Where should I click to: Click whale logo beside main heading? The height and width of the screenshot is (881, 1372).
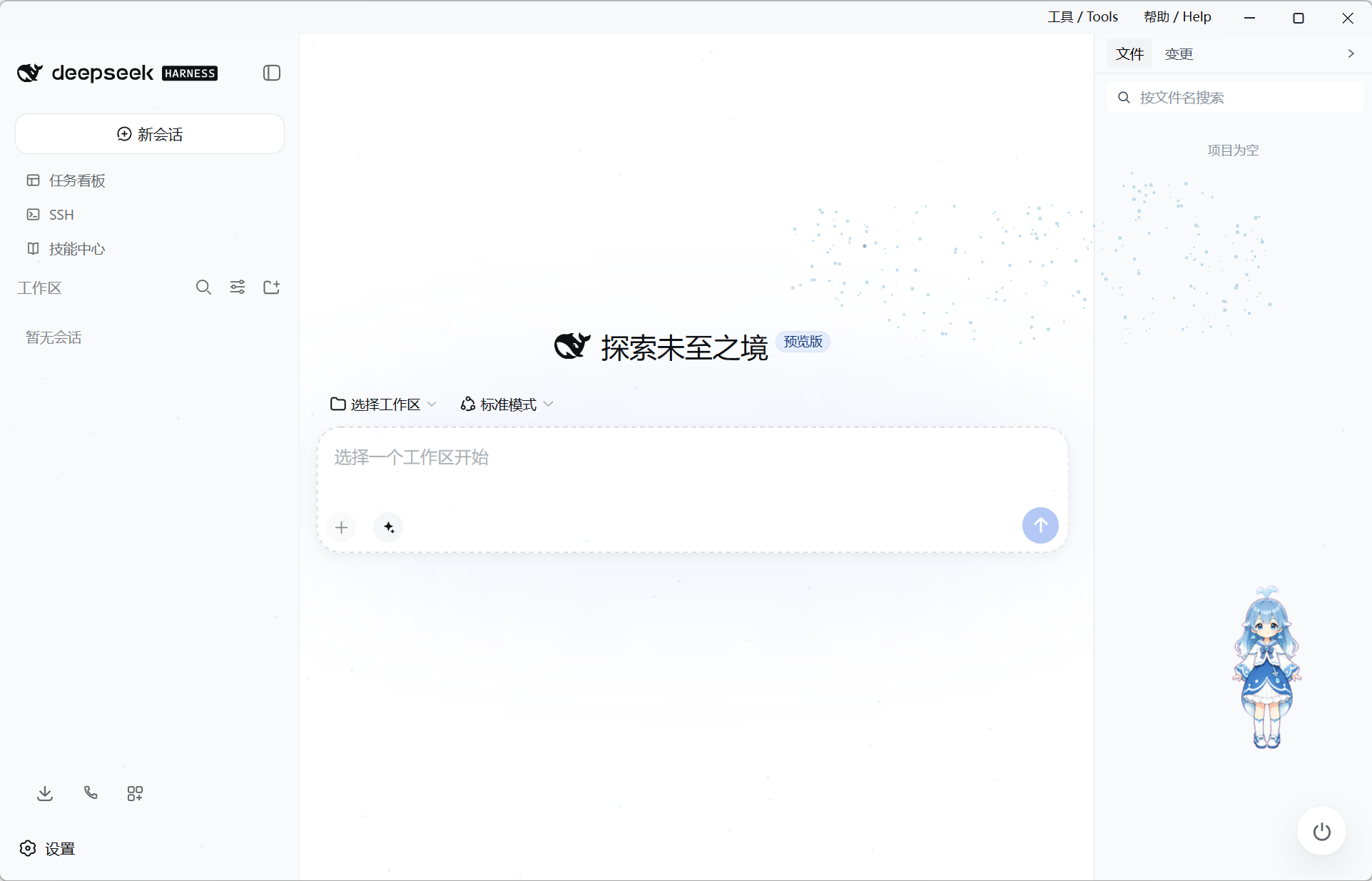tap(572, 346)
